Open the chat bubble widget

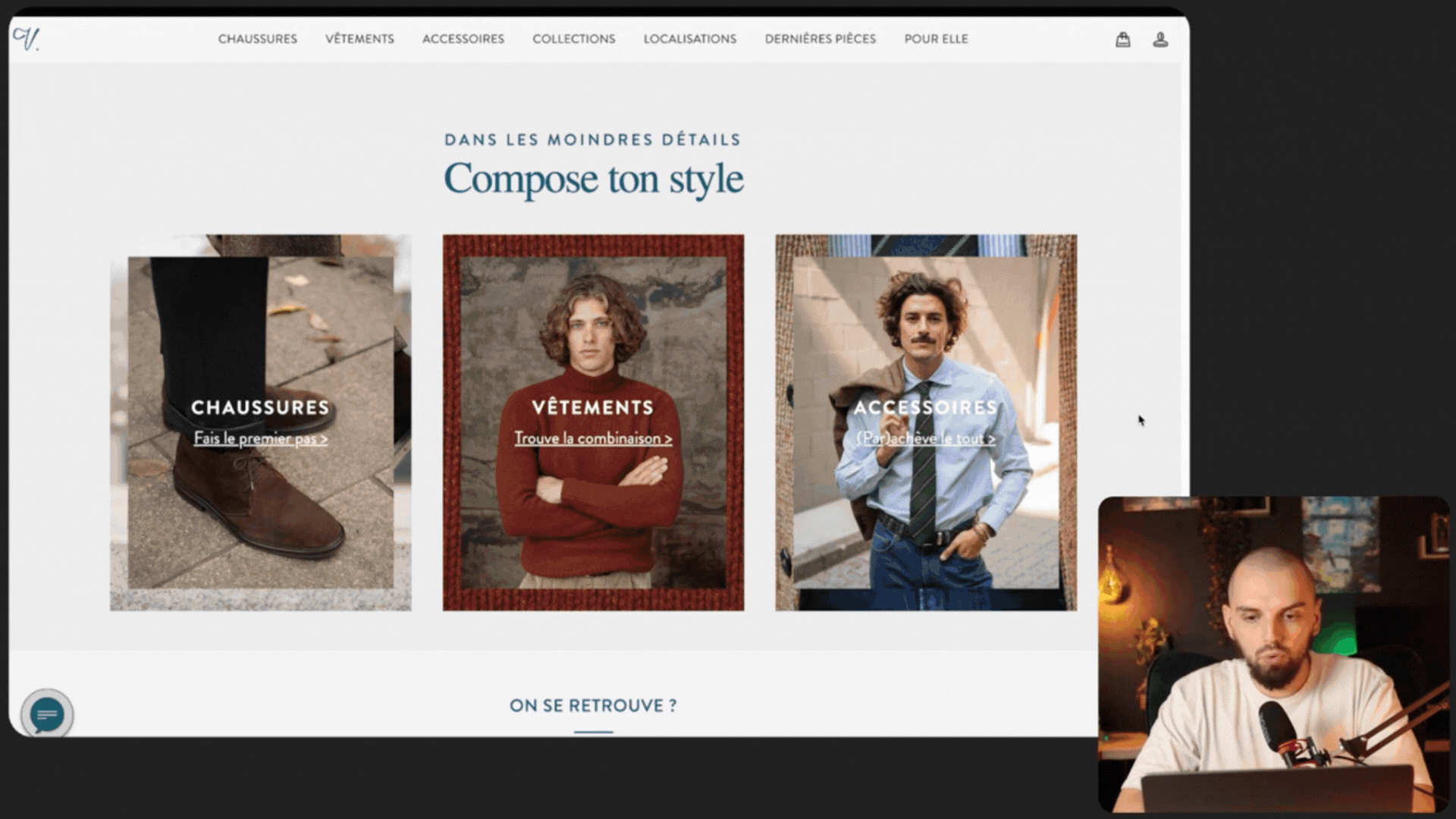47,714
